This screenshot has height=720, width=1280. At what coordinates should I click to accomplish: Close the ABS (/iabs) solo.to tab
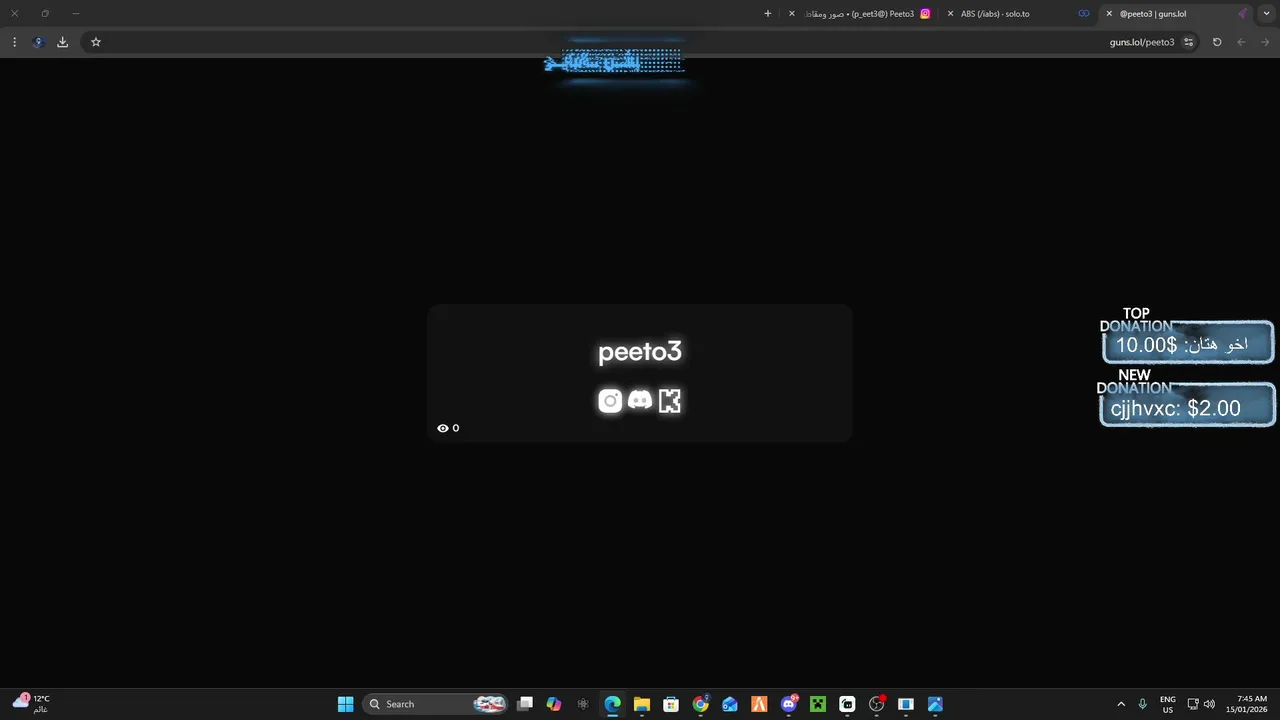pos(951,14)
